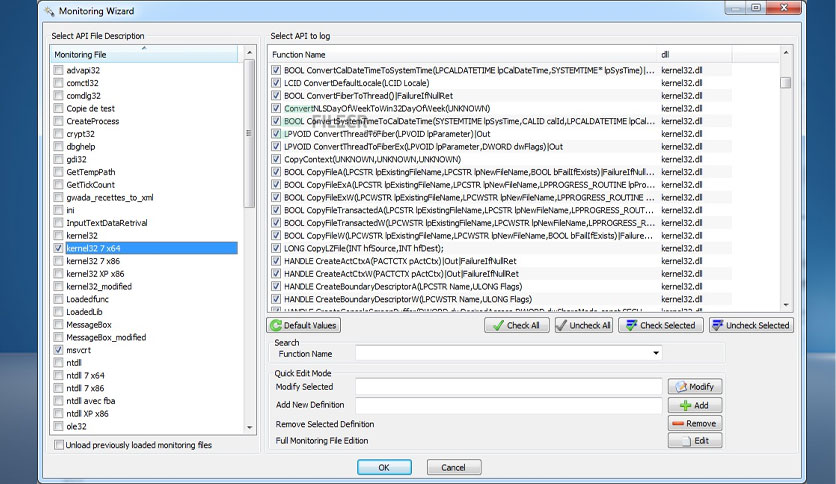
Task: Click the function list scroll-up arrow
Action: tap(786, 53)
